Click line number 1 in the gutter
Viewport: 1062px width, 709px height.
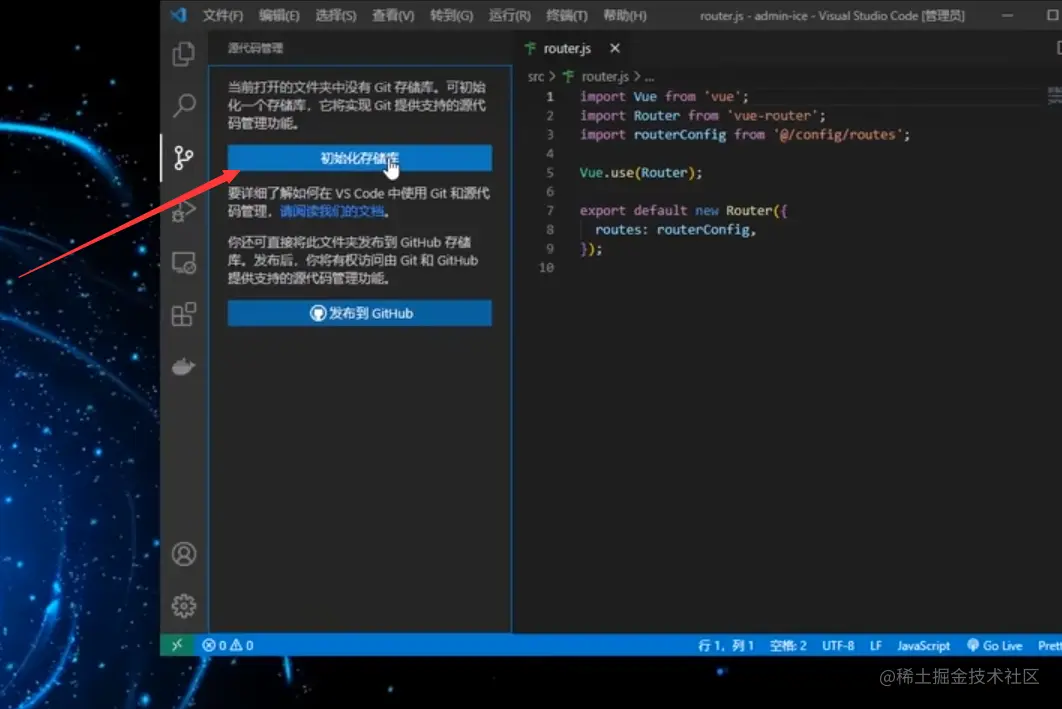550,97
